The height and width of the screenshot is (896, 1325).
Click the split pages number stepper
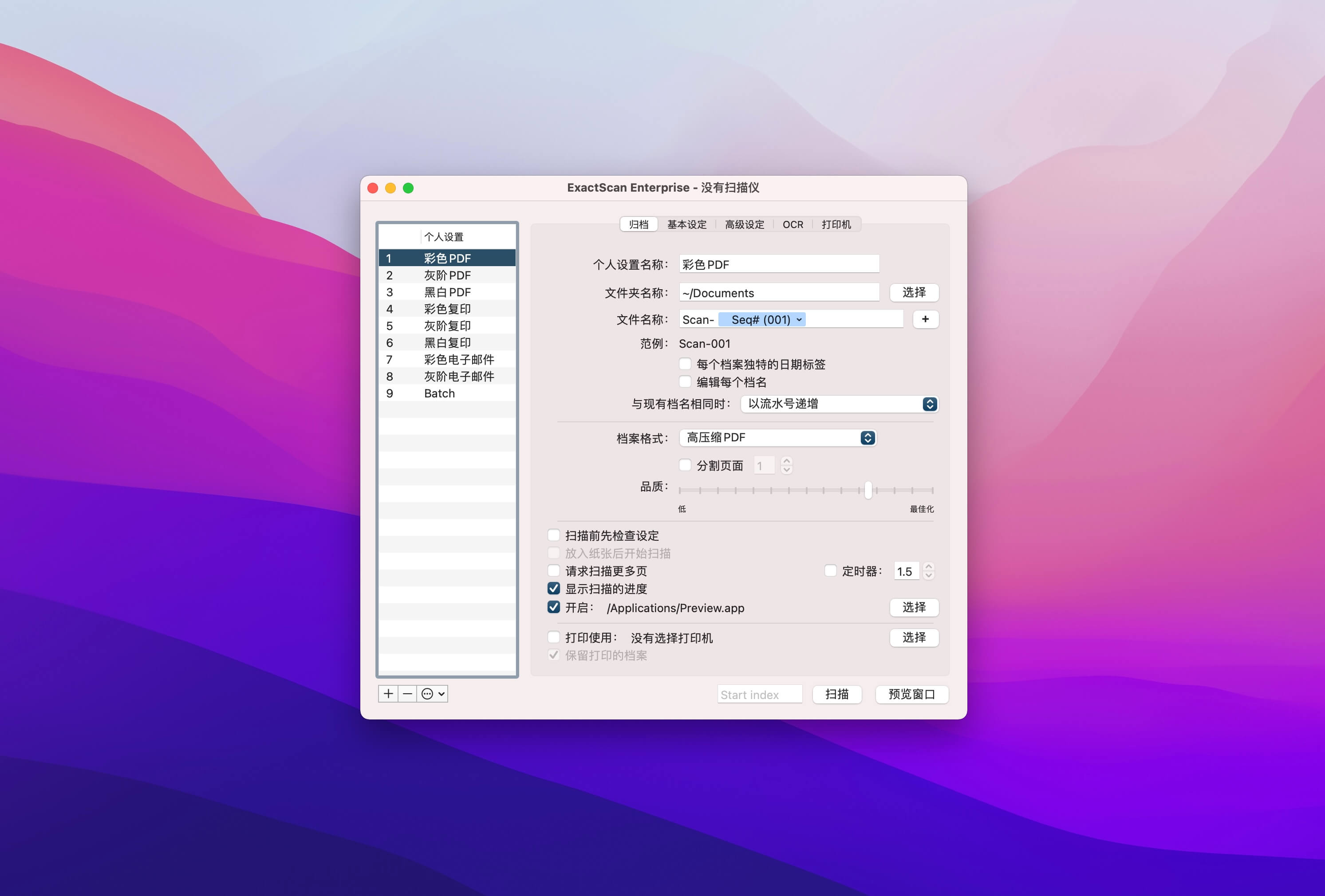pyautogui.click(x=787, y=466)
